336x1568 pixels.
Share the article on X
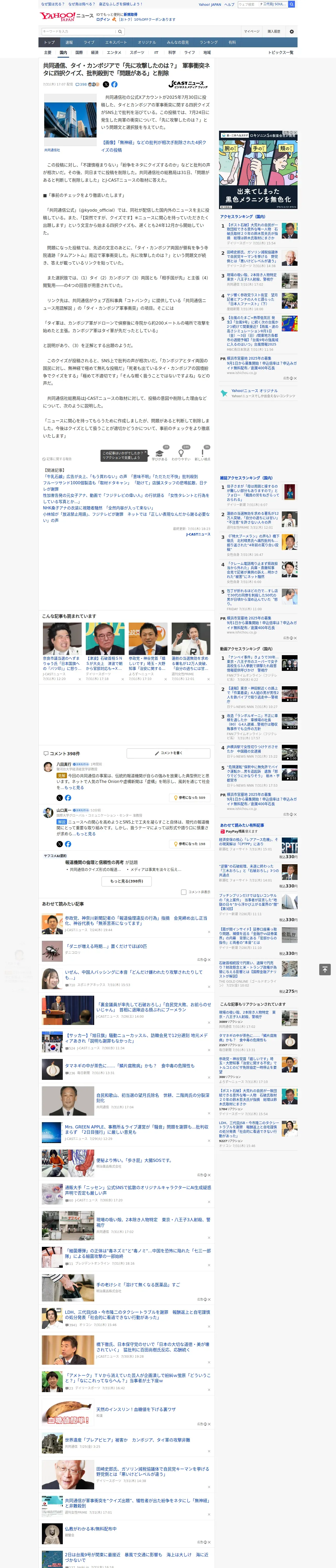106,85
